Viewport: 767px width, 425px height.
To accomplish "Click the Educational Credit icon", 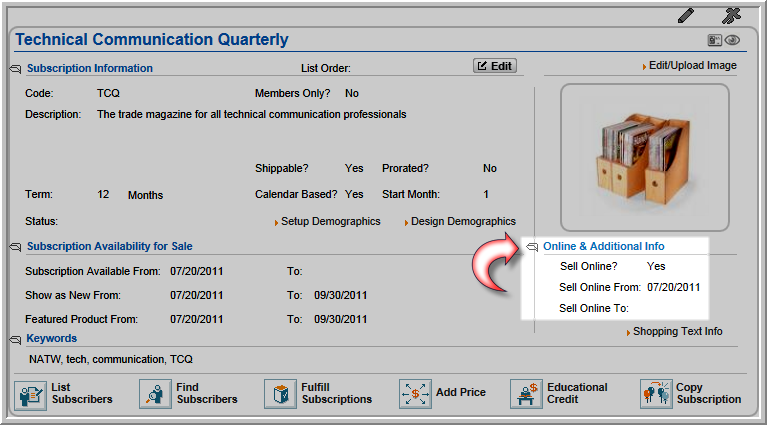I will point(526,394).
